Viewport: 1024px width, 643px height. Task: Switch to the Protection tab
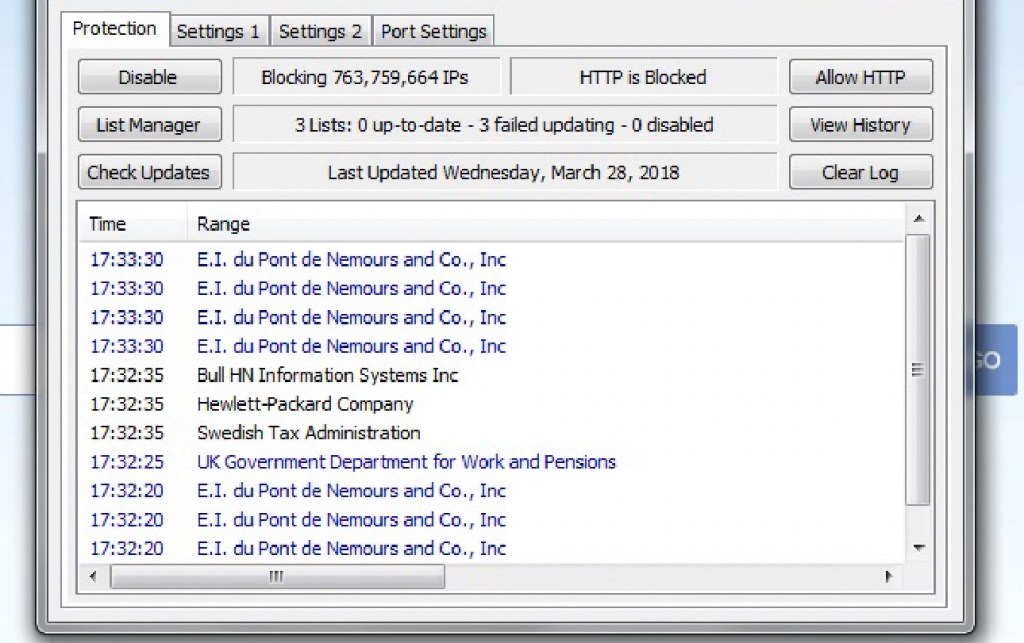click(x=114, y=30)
